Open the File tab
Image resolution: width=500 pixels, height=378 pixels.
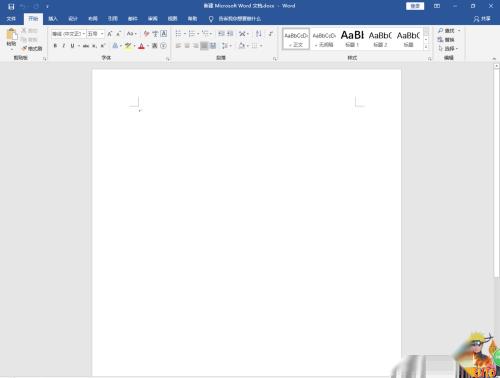pyautogui.click(x=11, y=19)
